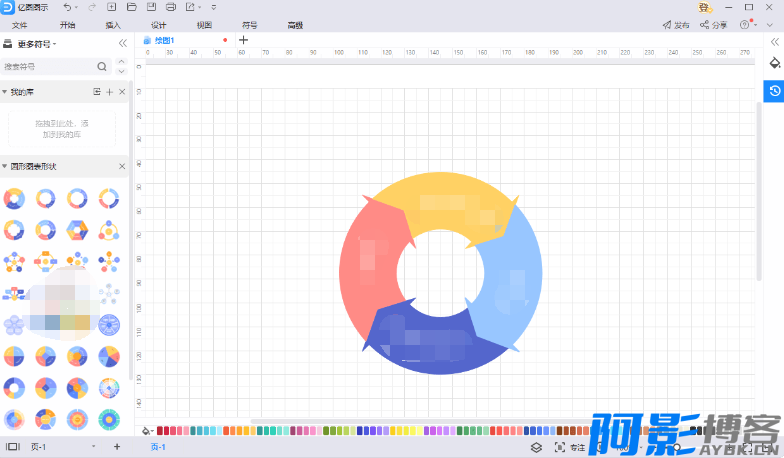784x458 pixels.
Task: Click the Undo arrow icon
Action: (67, 7)
